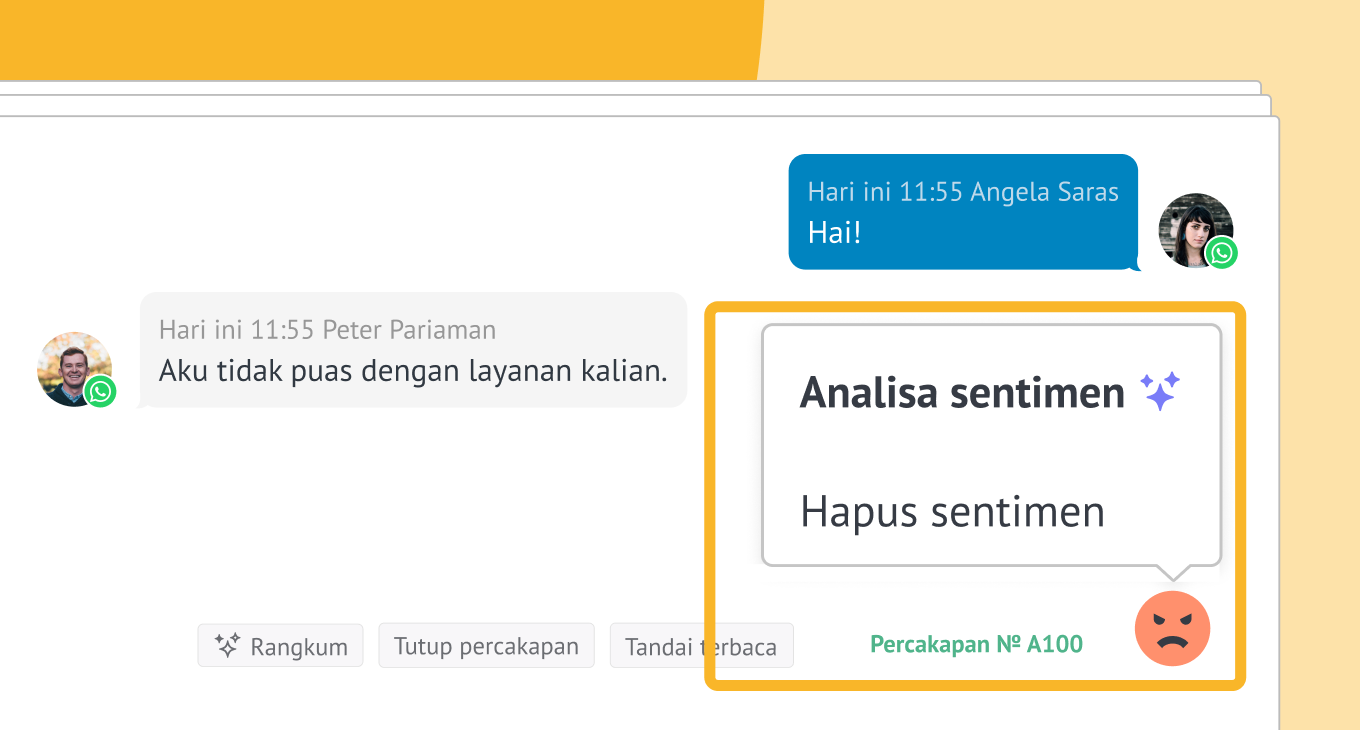The height and width of the screenshot is (730, 1360).
Task: Click the angry face sentiment icon
Action: 1172,629
